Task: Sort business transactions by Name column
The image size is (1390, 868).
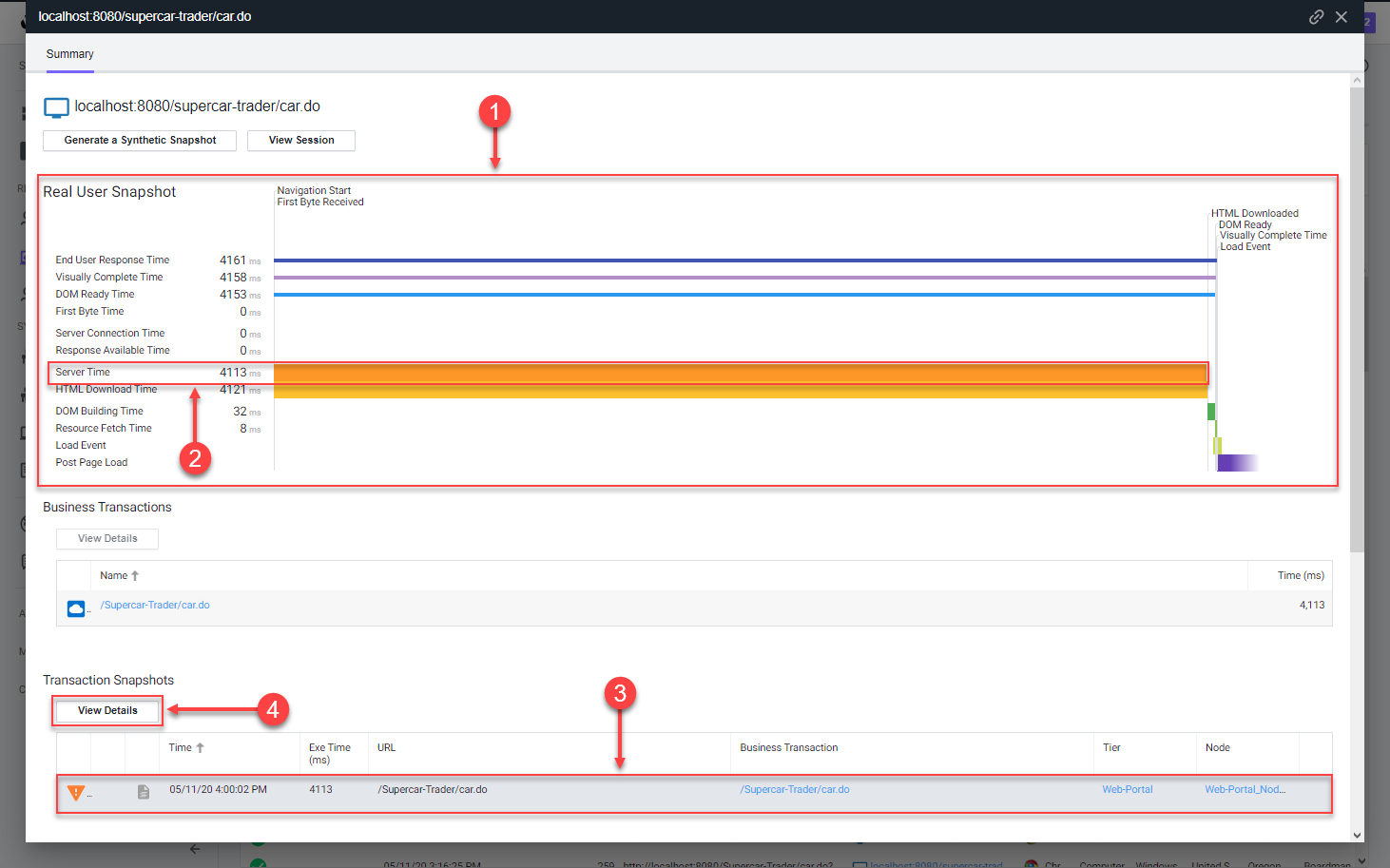Action: [x=114, y=576]
